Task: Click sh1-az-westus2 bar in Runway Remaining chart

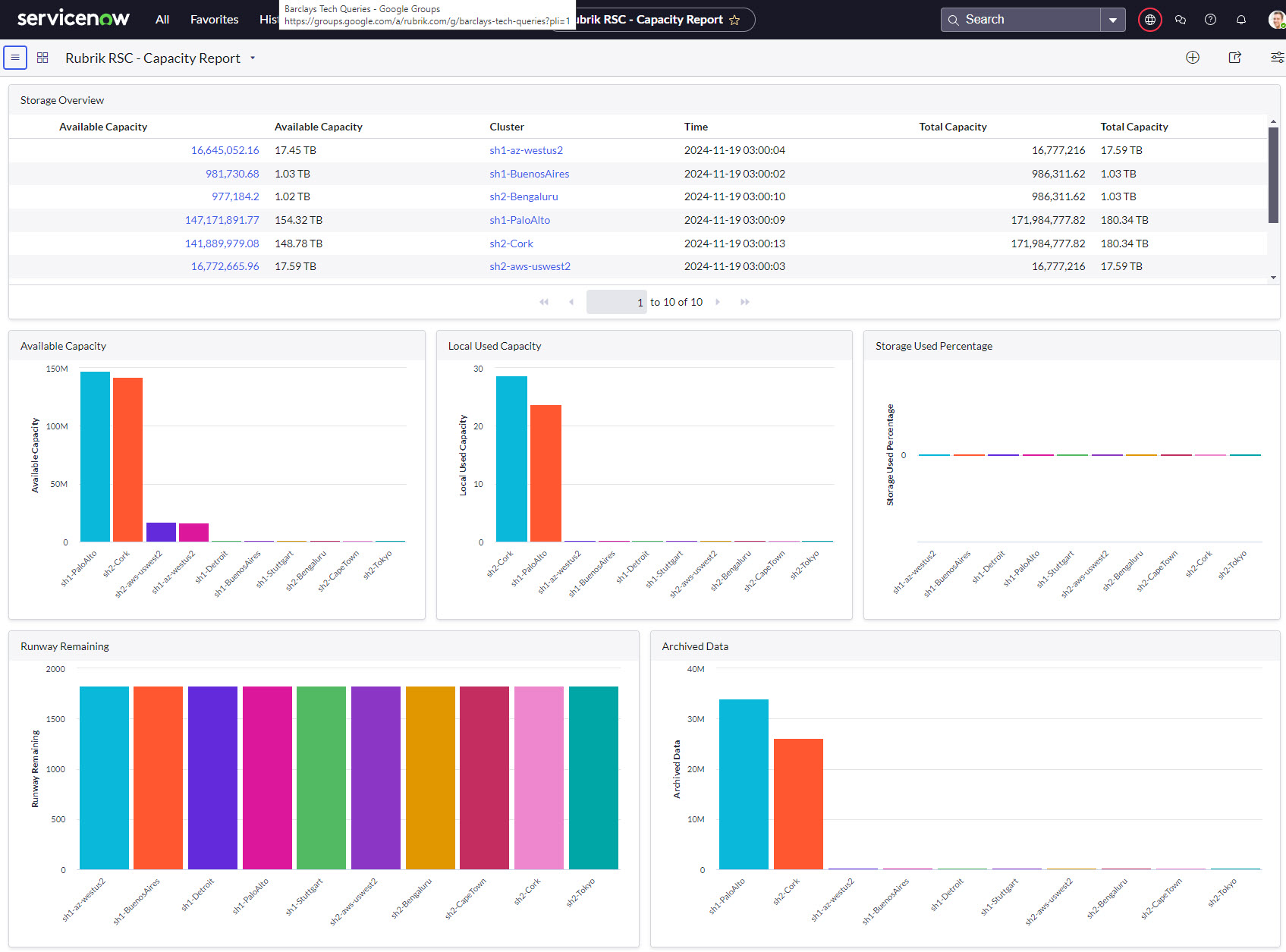Action: (104, 778)
